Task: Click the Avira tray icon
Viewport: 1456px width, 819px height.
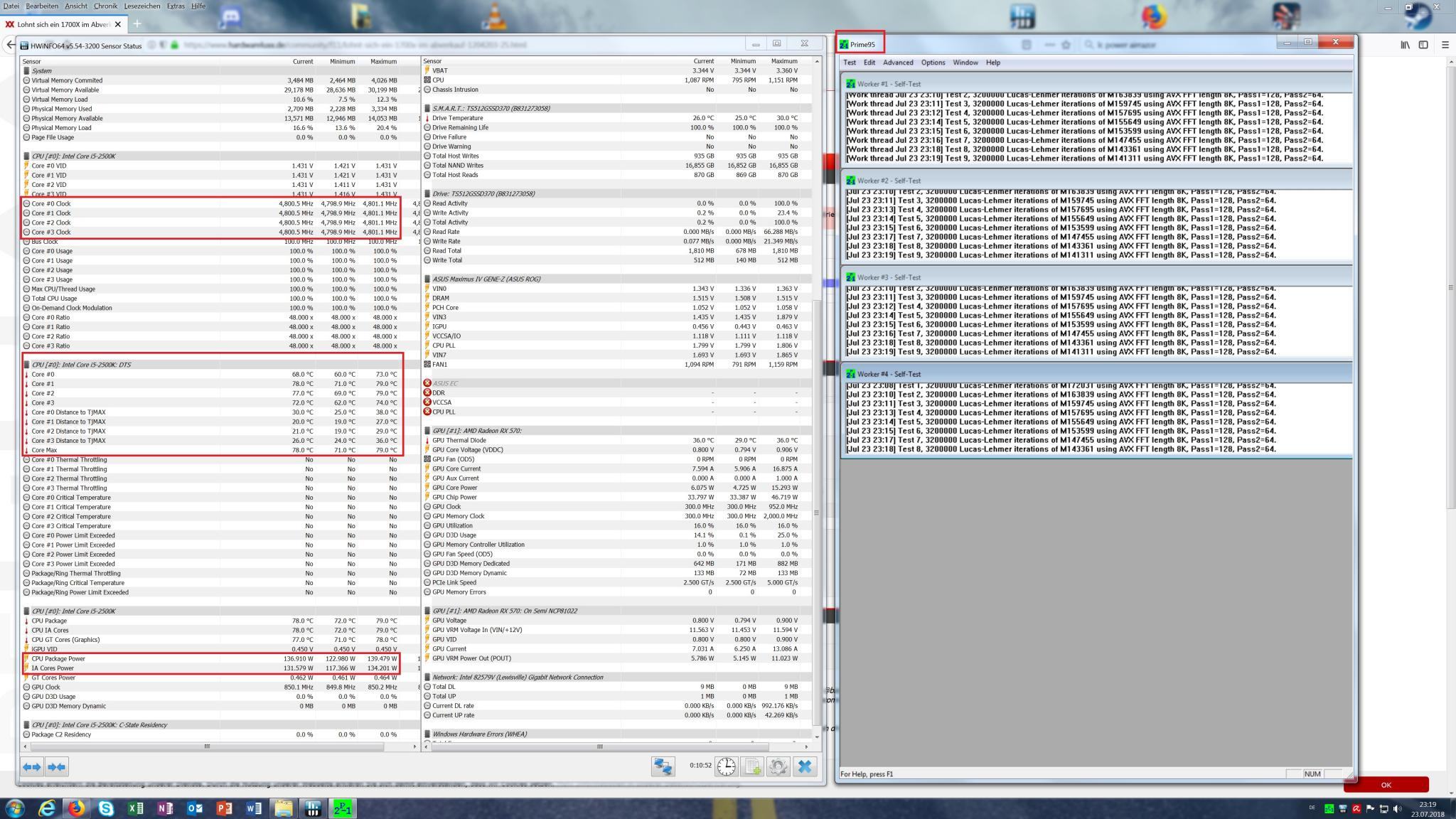Action: (1356, 808)
